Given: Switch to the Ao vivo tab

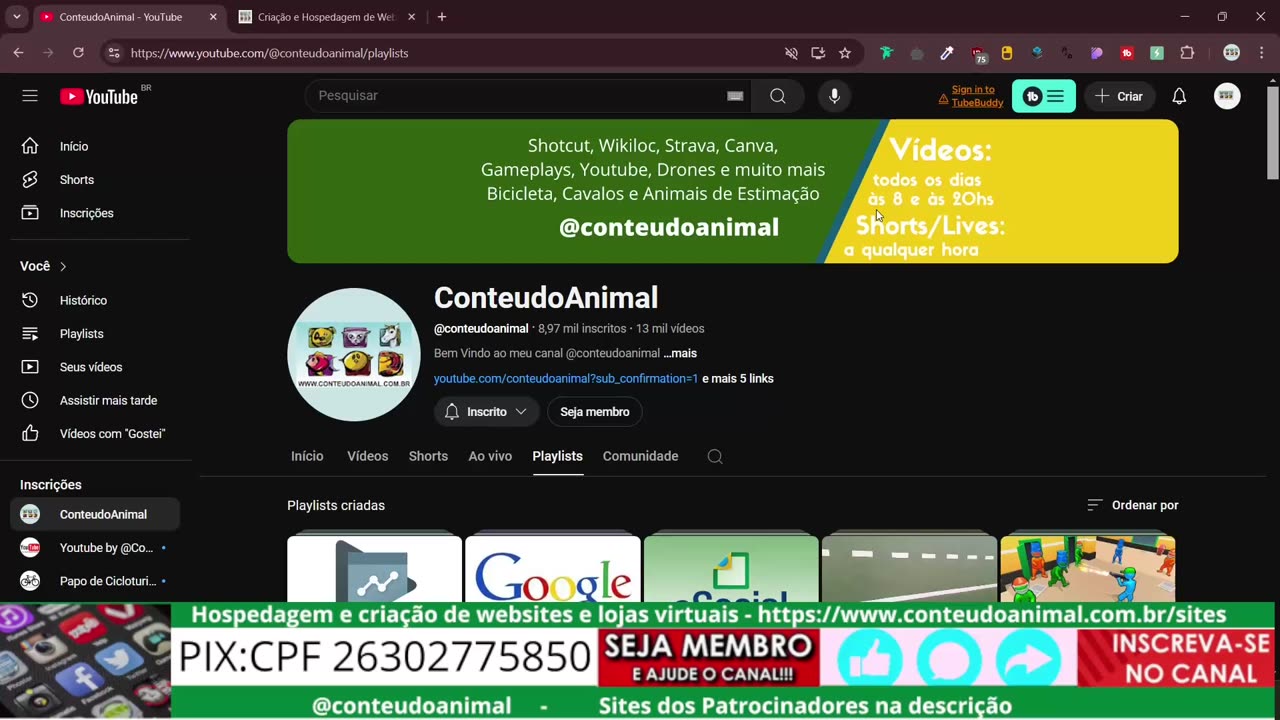Looking at the screenshot, I should click(490, 456).
